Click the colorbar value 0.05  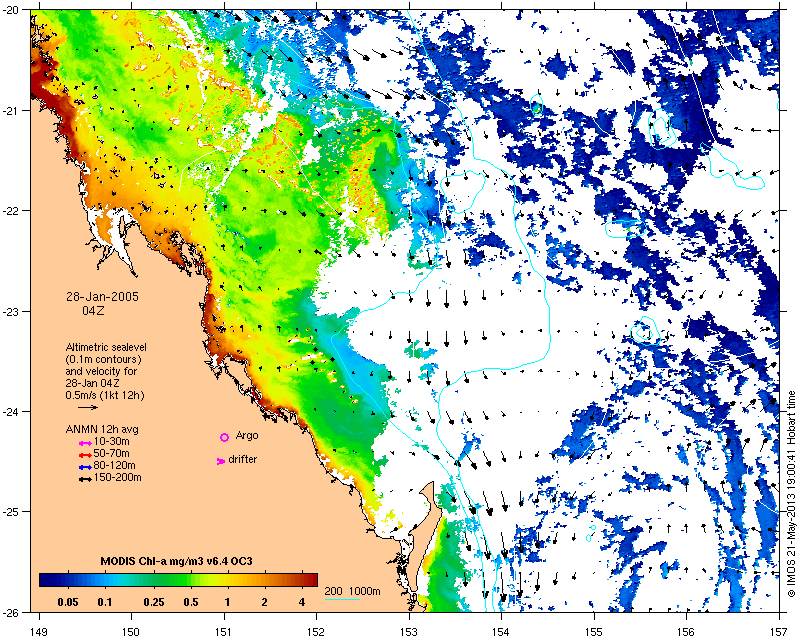(x=68, y=602)
